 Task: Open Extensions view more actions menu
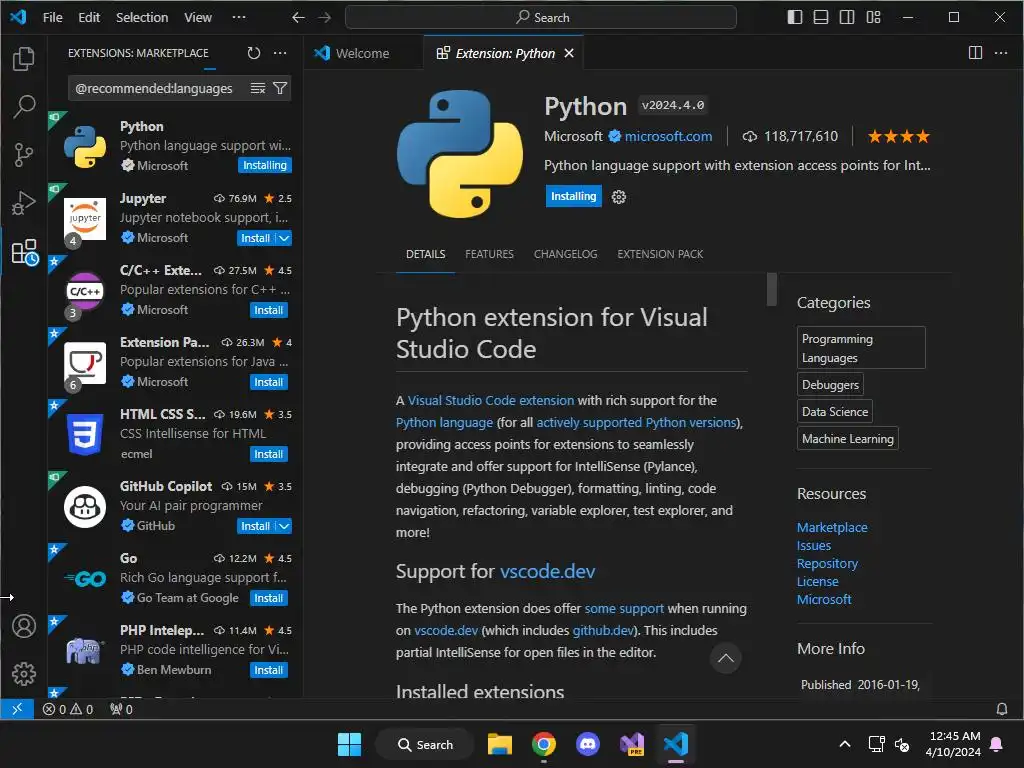(280, 53)
